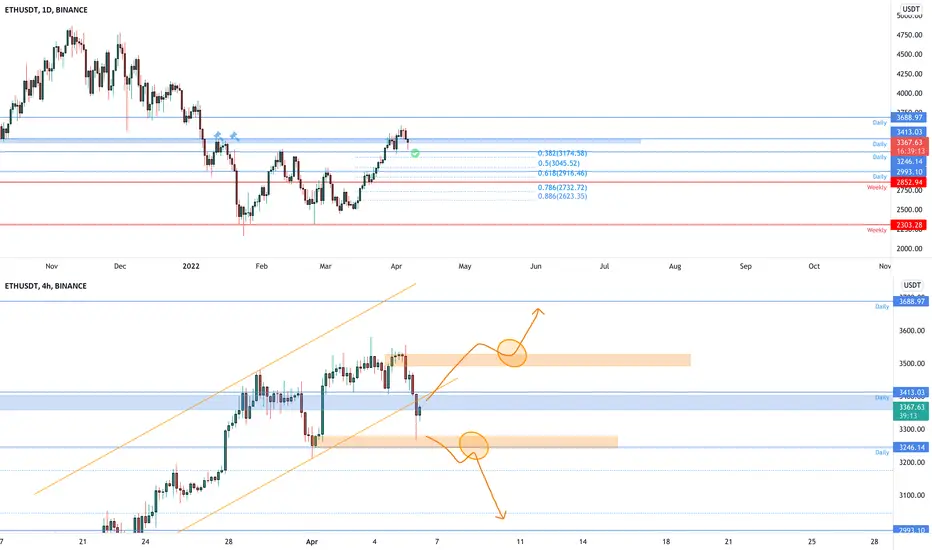Click the 3500.00 price axis value
This screenshot has height=550, width=932.
912,363
